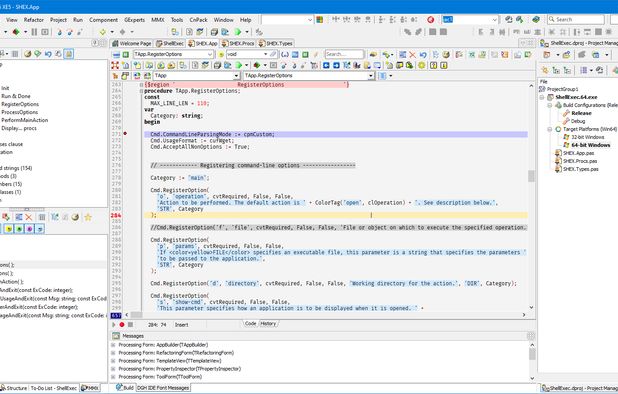This screenshot has width=618, height=394.
Task: Open the Refactor menu
Action: pyautogui.click(x=34, y=20)
